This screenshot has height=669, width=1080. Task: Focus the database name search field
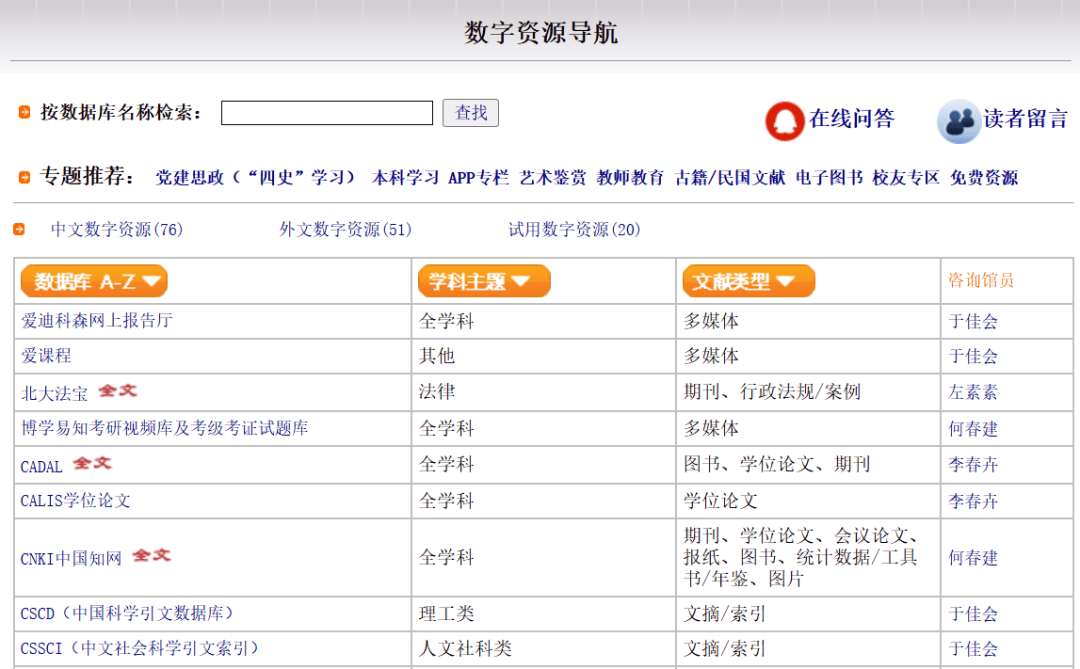[327, 113]
